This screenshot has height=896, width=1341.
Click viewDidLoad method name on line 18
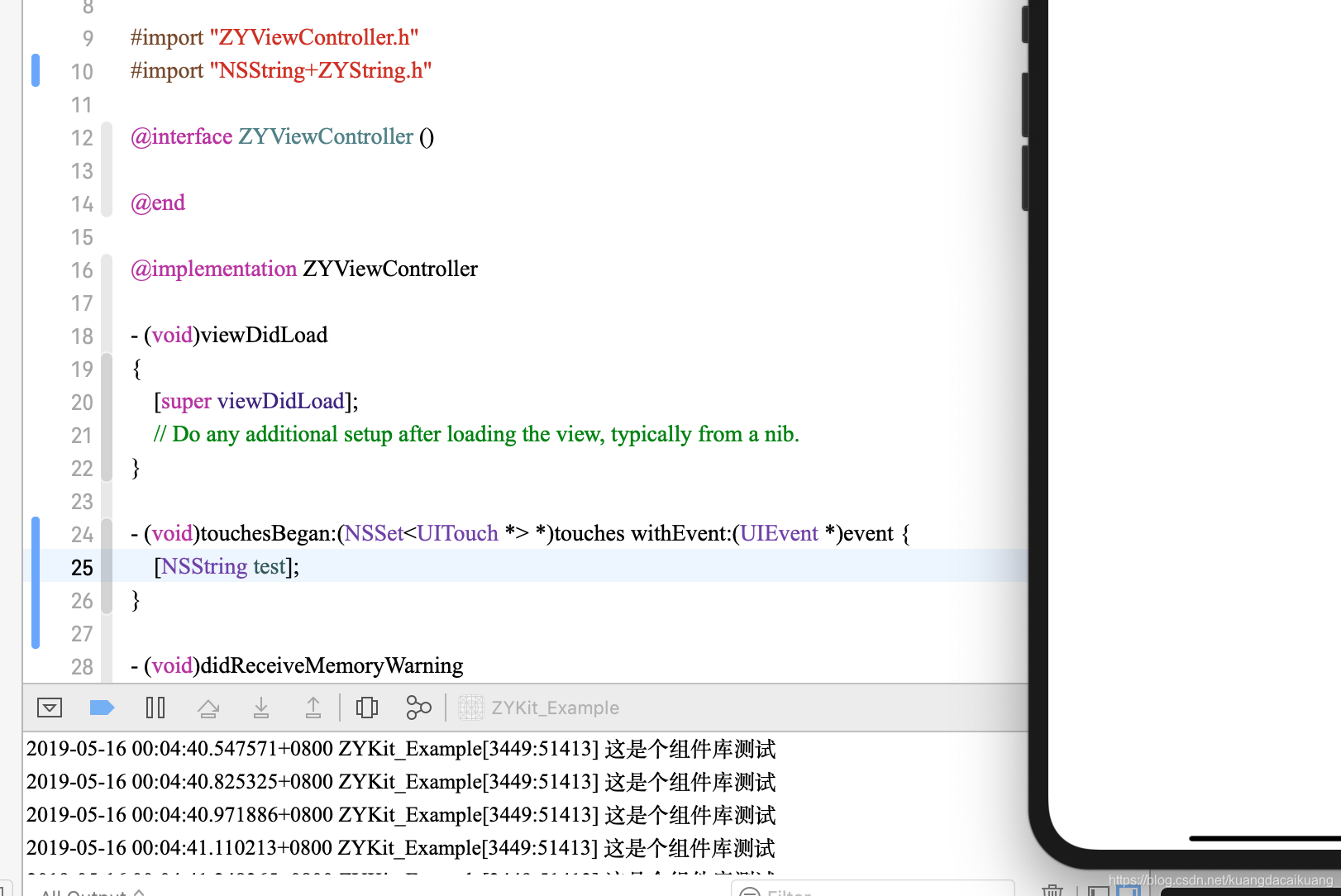coord(265,336)
